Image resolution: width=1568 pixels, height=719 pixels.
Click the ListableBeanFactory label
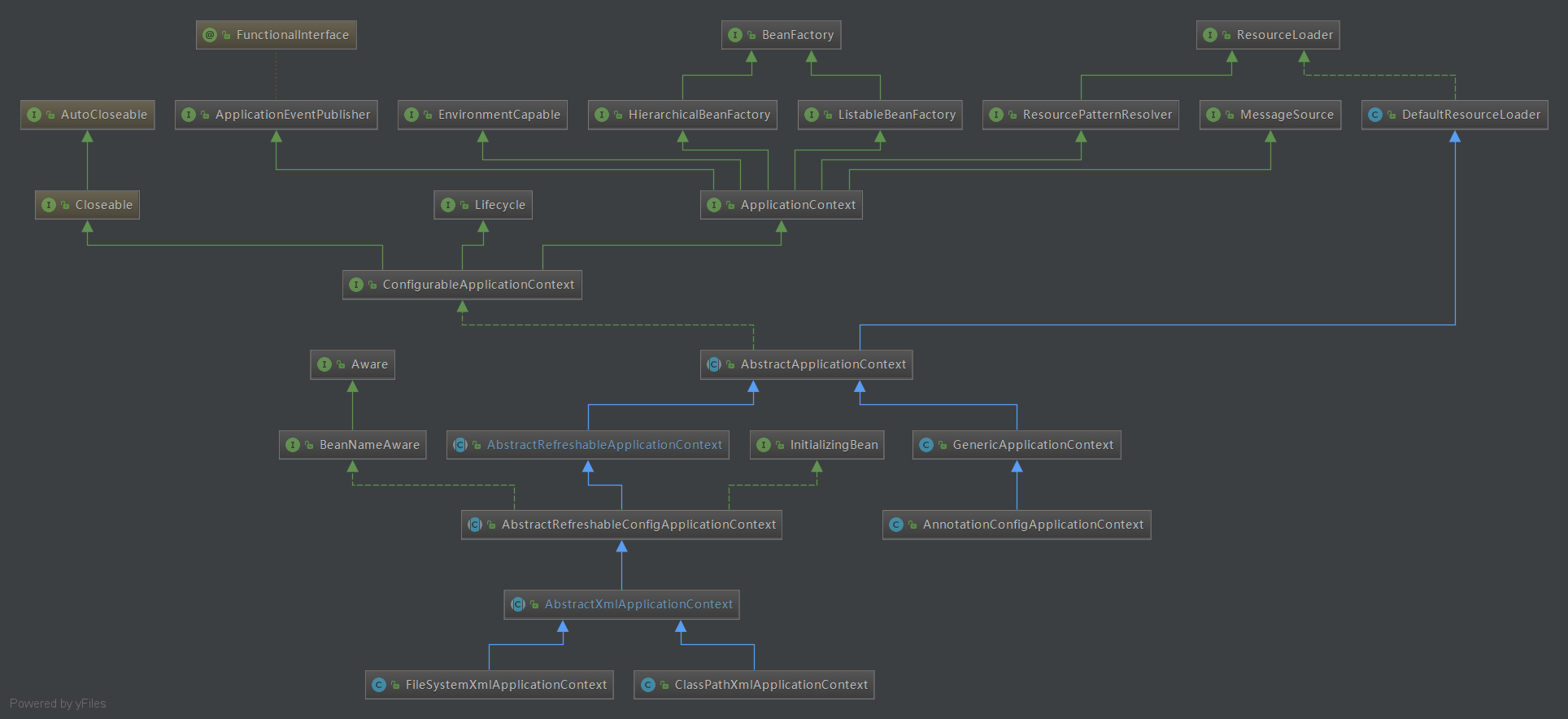(x=897, y=115)
